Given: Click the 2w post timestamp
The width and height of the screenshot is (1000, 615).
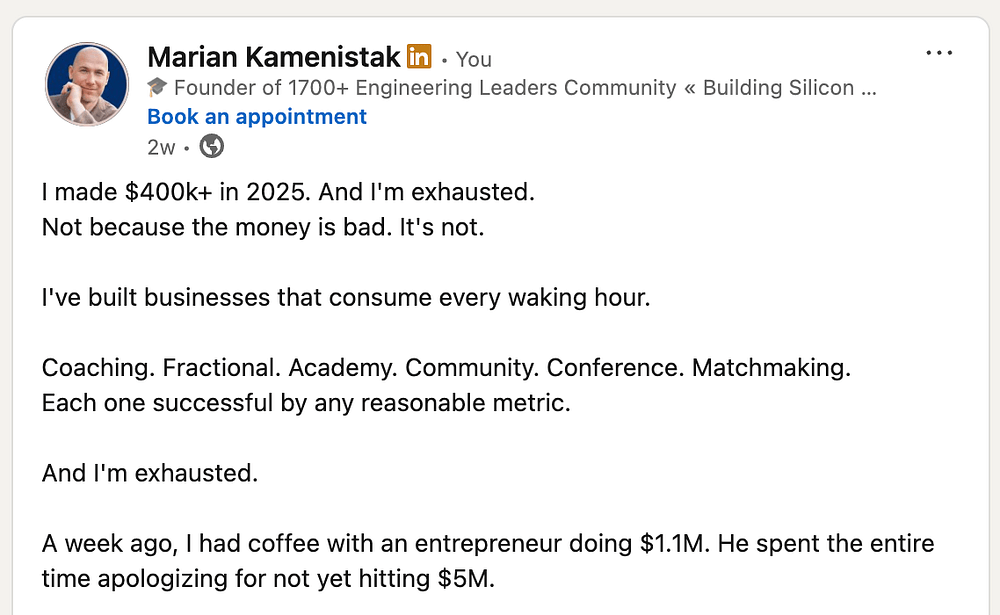Looking at the screenshot, I should pyautogui.click(x=160, y=148).
